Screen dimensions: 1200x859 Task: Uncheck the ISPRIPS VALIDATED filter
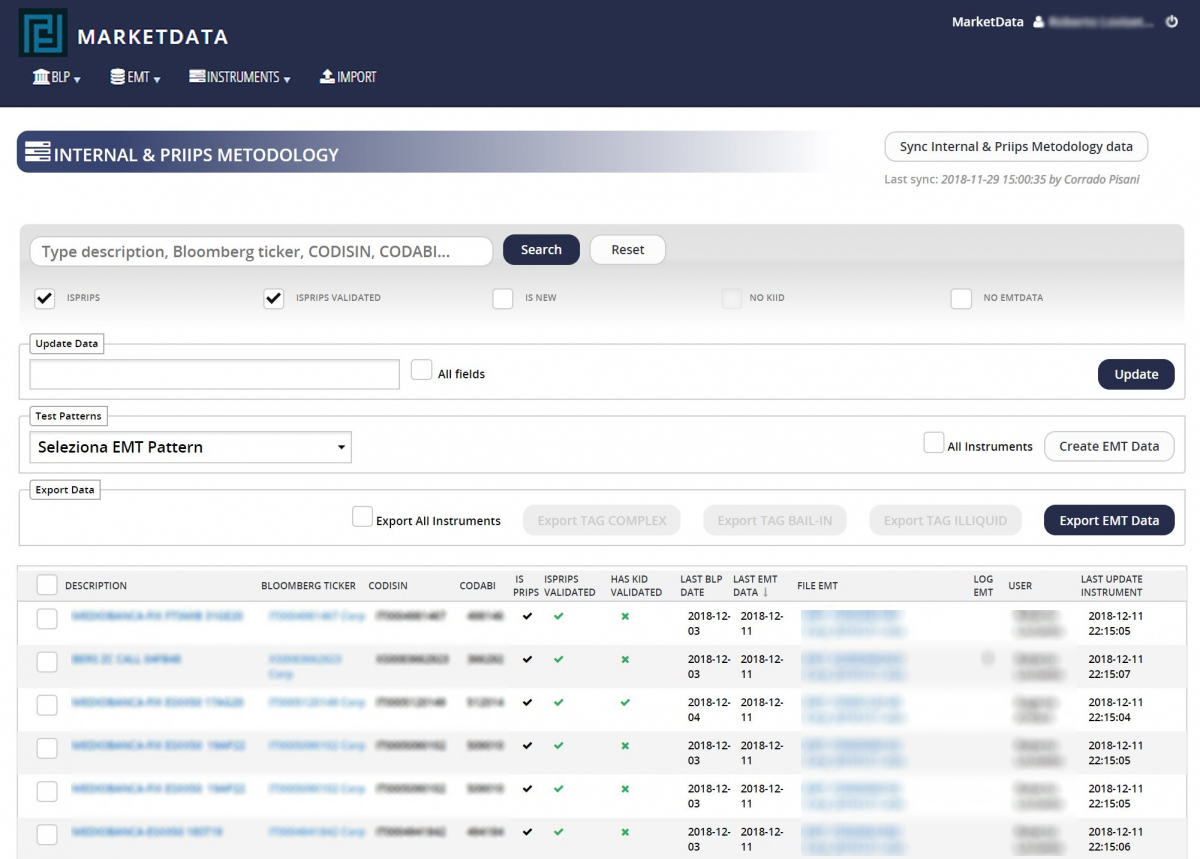click(x=274, y=298)
